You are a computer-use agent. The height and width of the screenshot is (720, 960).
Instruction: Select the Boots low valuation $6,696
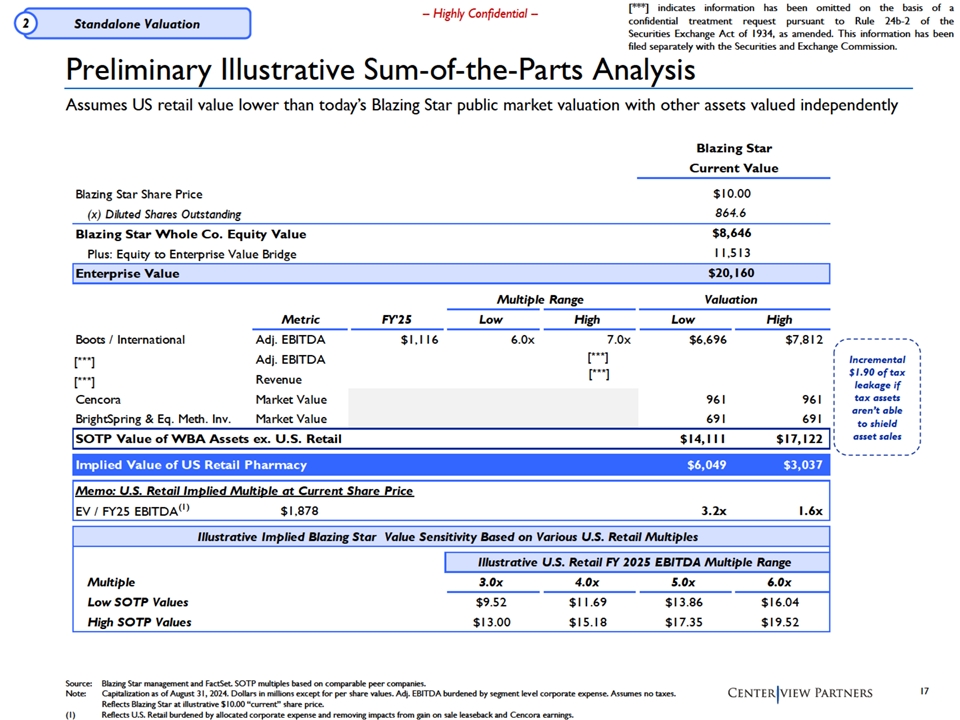[x=708, y=339]
